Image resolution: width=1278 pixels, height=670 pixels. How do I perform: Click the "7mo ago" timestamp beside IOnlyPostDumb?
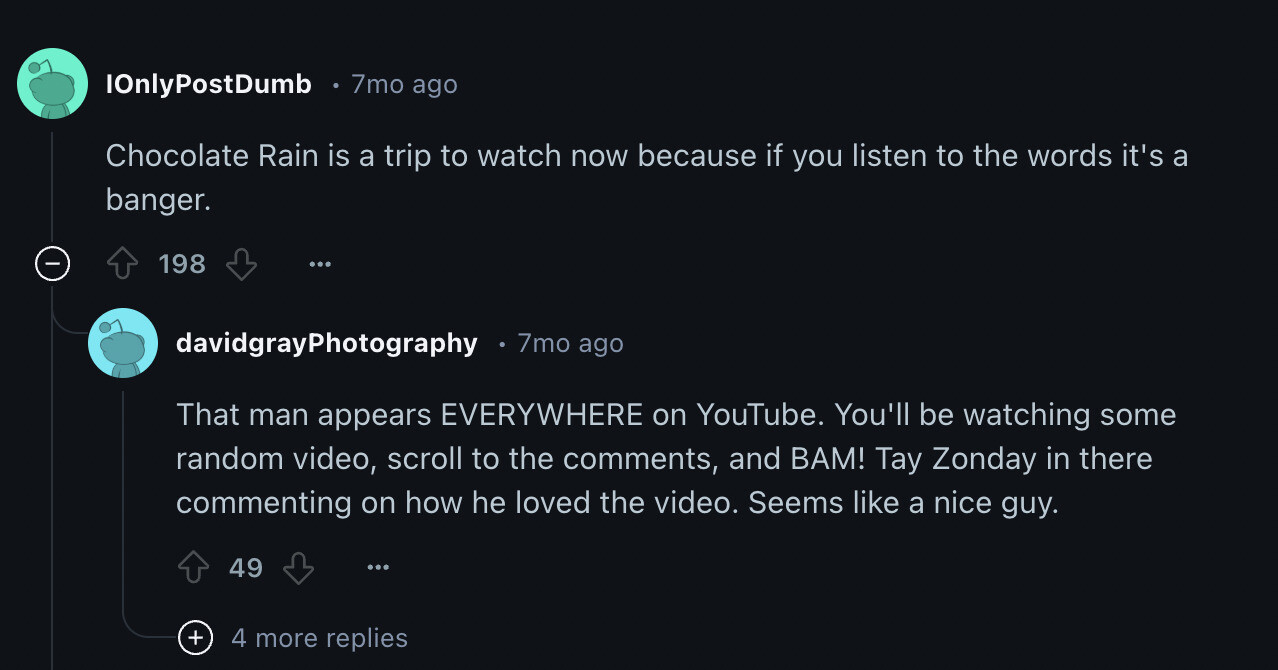404,84
